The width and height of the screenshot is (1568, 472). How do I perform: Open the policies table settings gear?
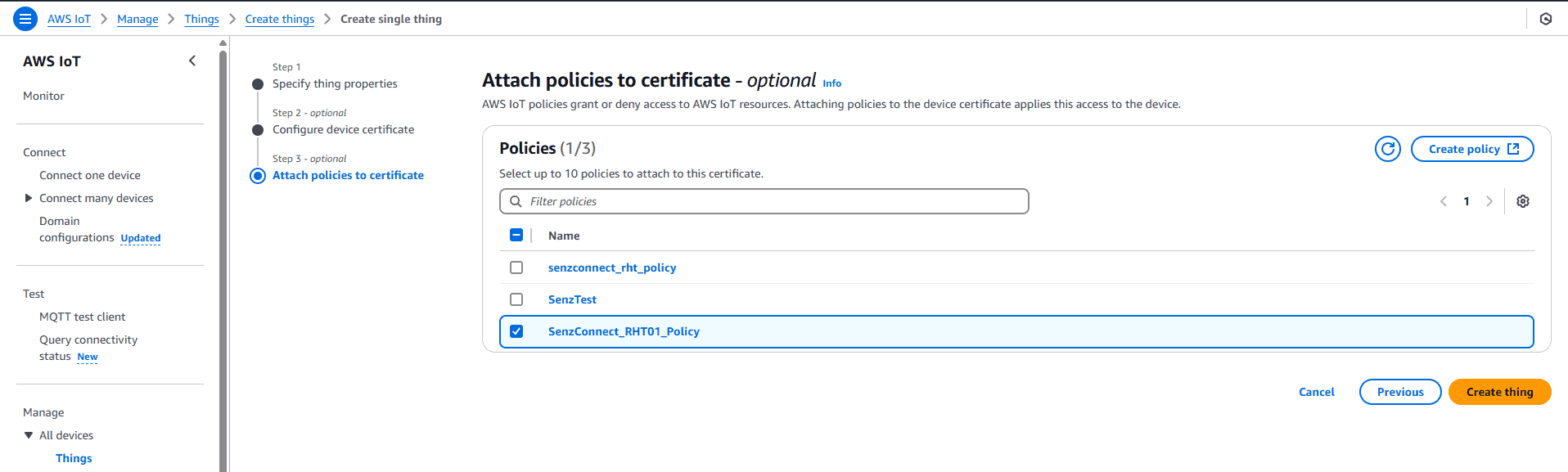(x=1522, y=201)
